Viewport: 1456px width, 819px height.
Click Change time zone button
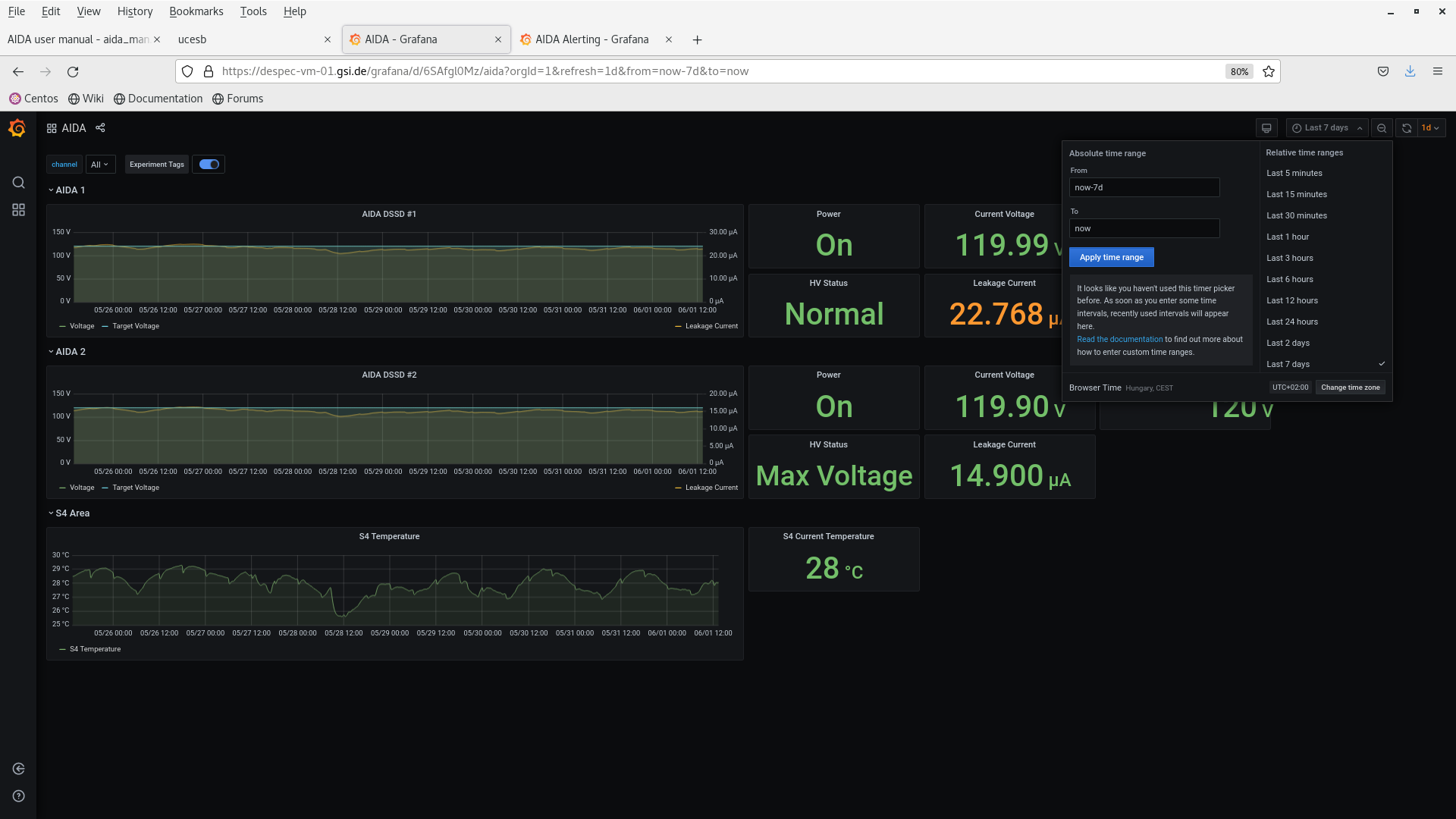click(1351, 388)
